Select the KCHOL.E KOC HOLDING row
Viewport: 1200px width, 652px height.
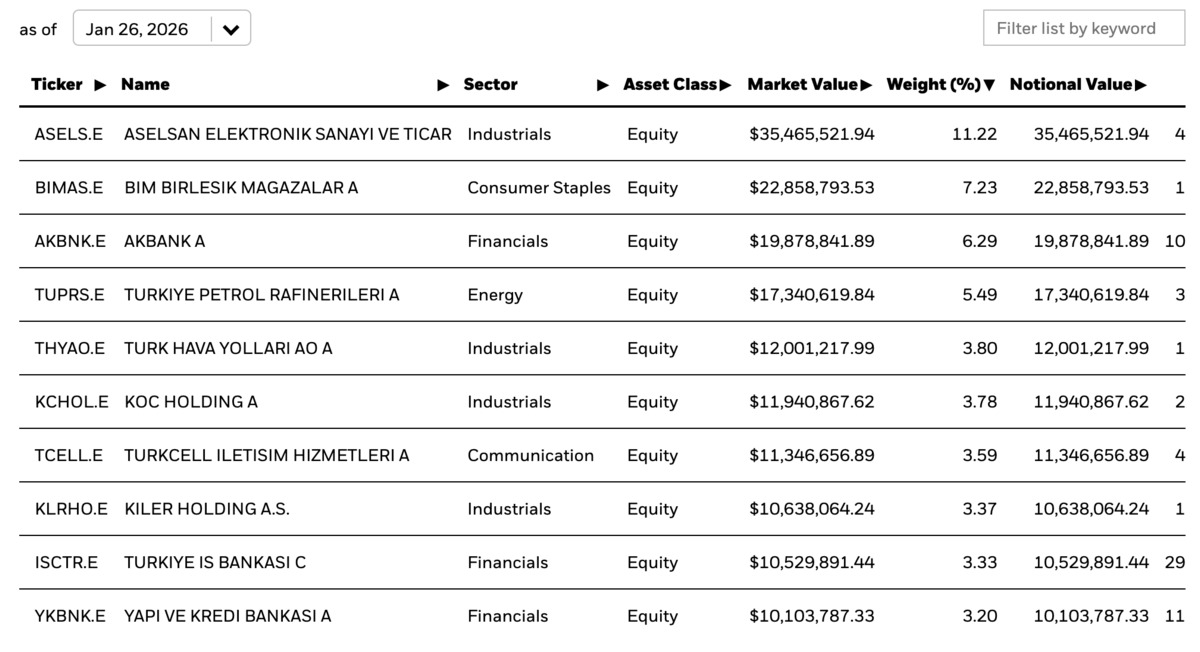602,402
